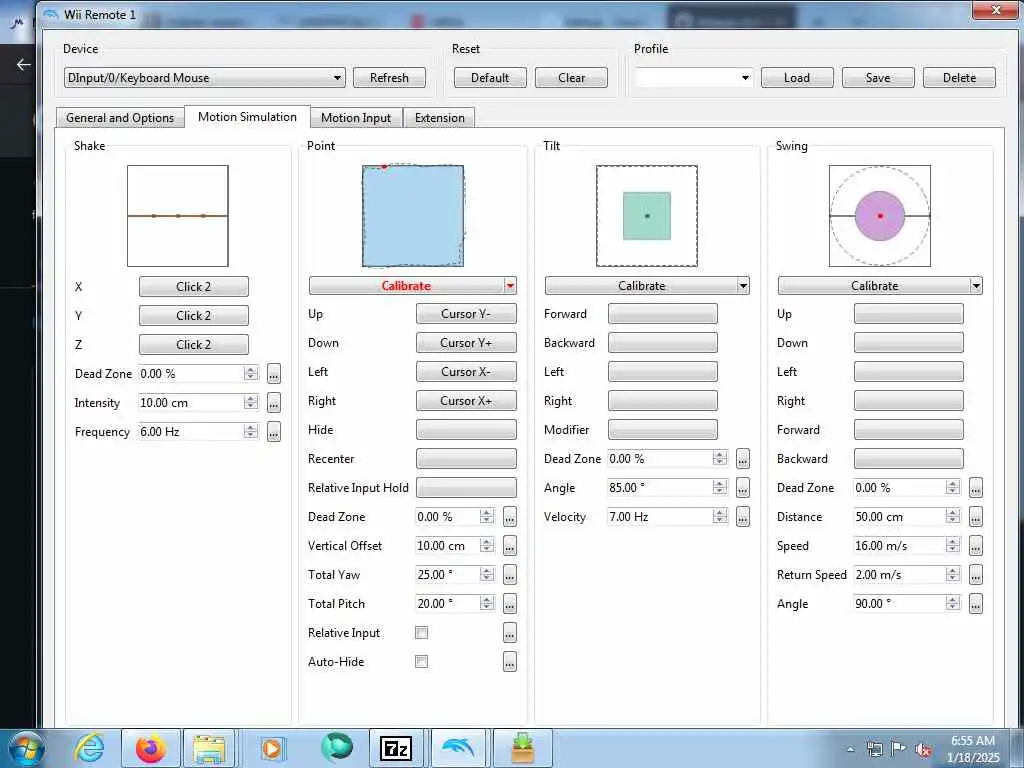Expand the Tilt Calibrate dropdown arrow
1024x768 pixels.
point(743,285)
